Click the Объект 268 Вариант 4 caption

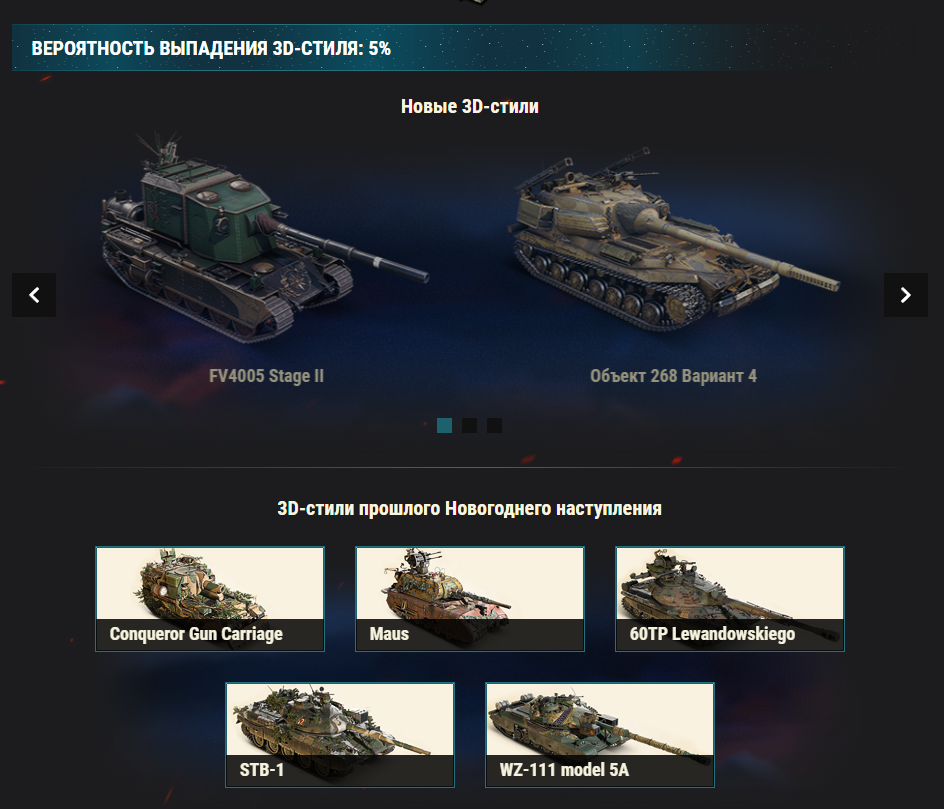pyautogui.click(x=673, y=376)
